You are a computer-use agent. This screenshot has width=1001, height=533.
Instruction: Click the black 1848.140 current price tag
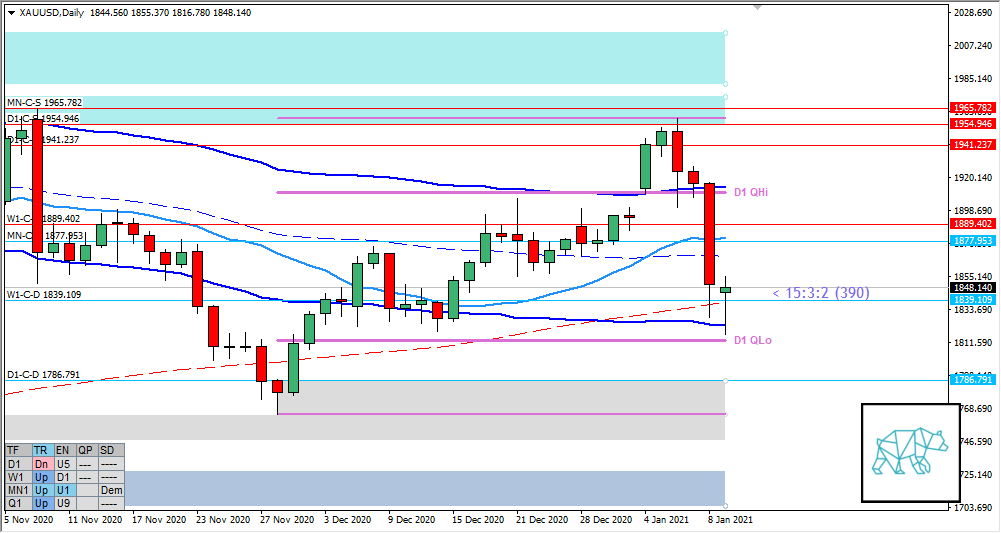(x=972, y=289)
